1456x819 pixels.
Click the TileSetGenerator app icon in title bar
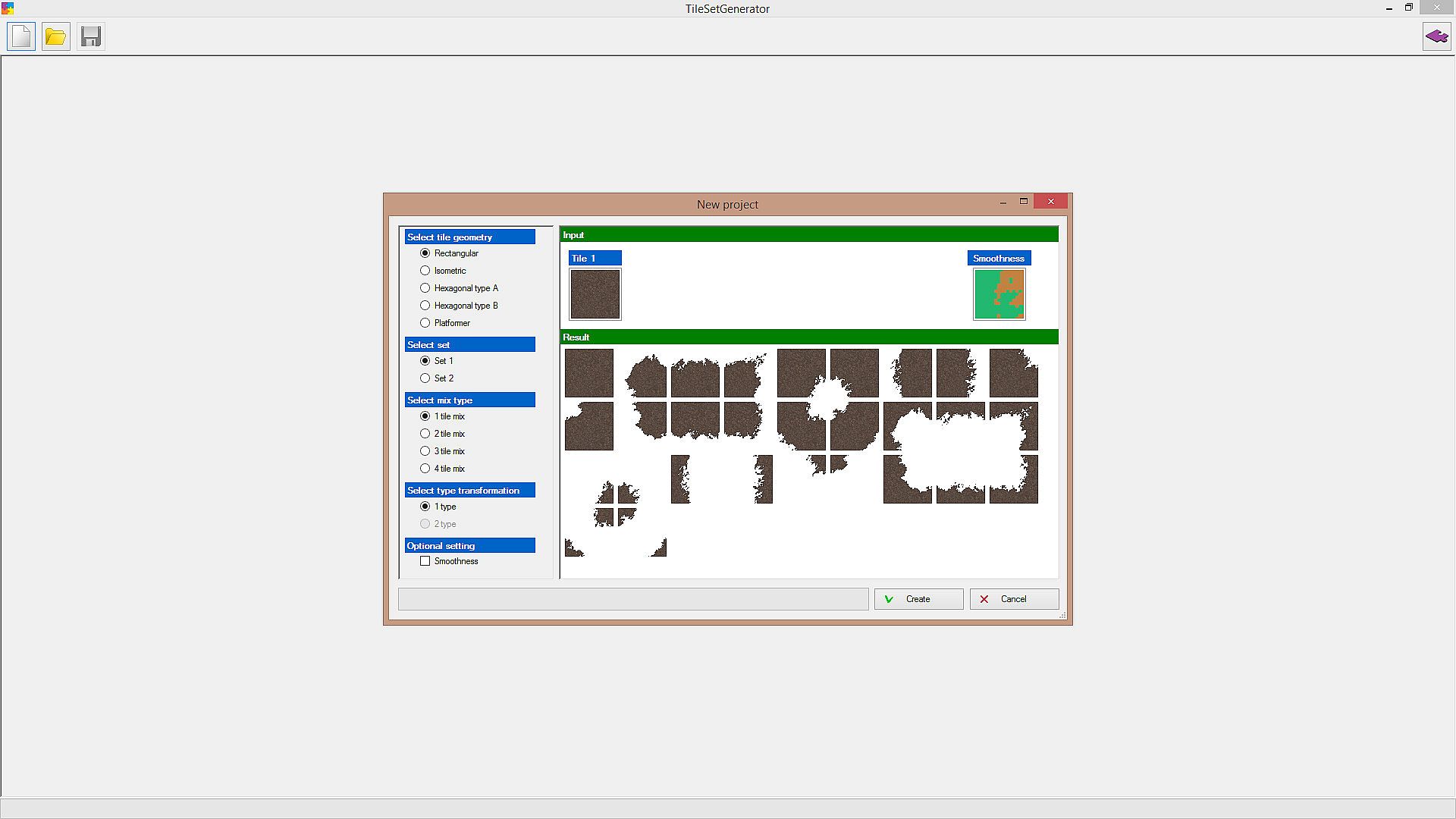click(x=8, y=8)
